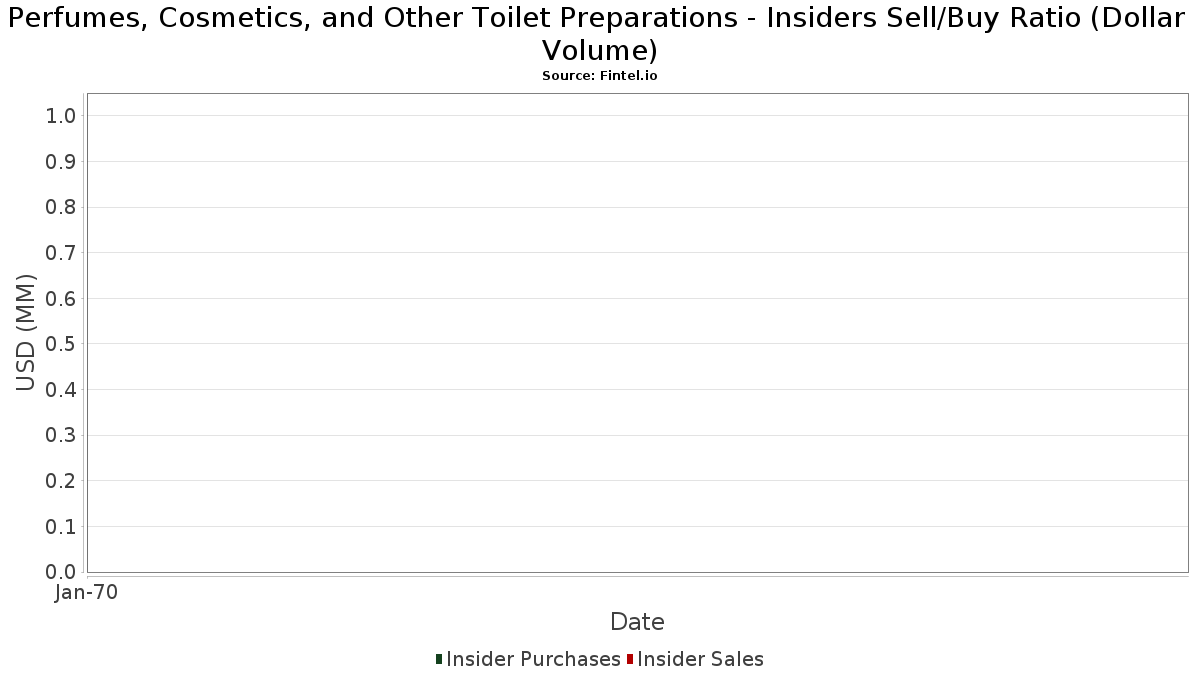Viewport: 1200px width, 675px height.
Task: Select the 0.8 y-axis tick label
Action: 61,207
